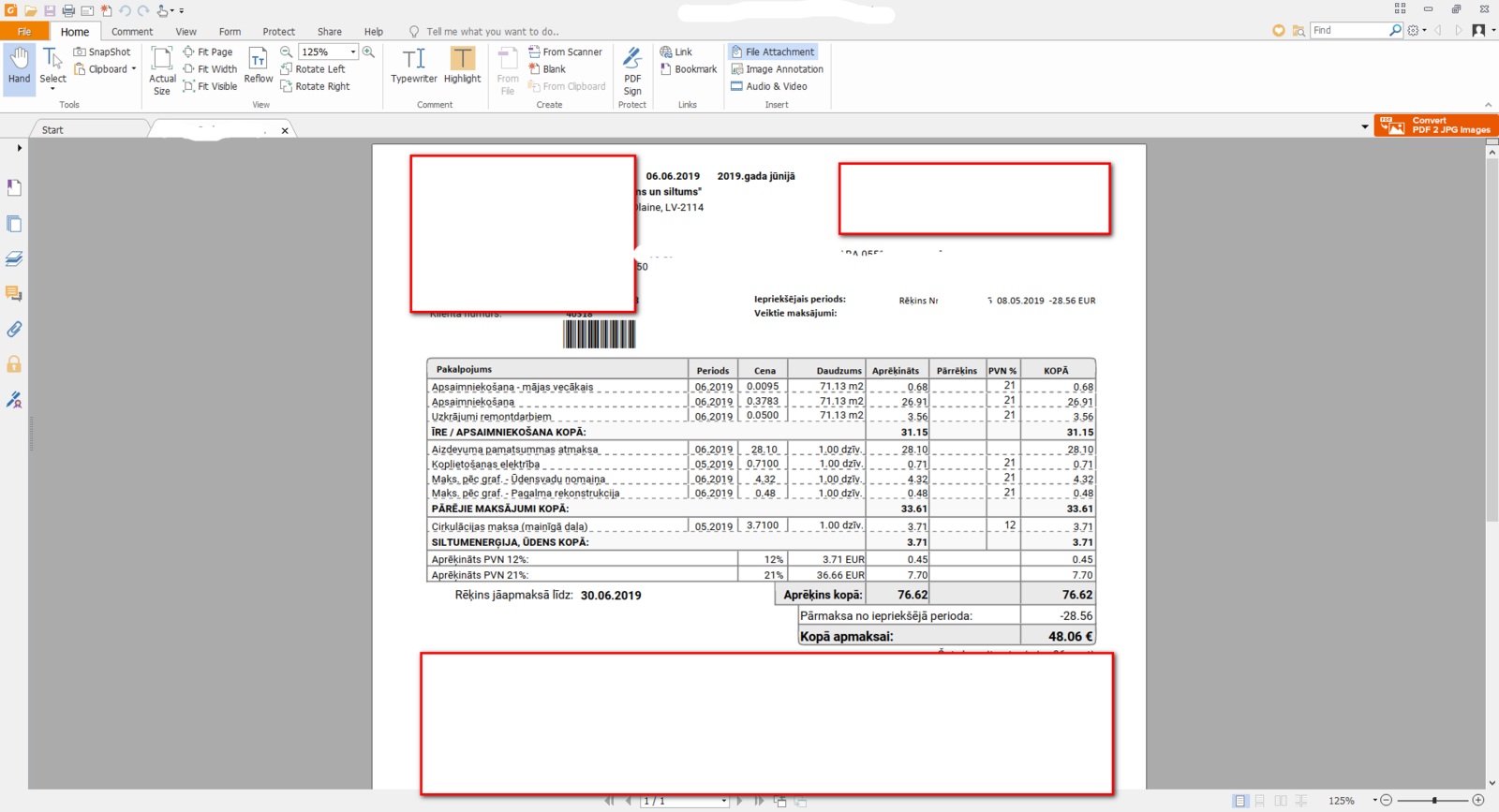The height and width of the screenshot is (812, 1499).
Task: Click the SnapShot tool
Action: click(x=102, y=52)
